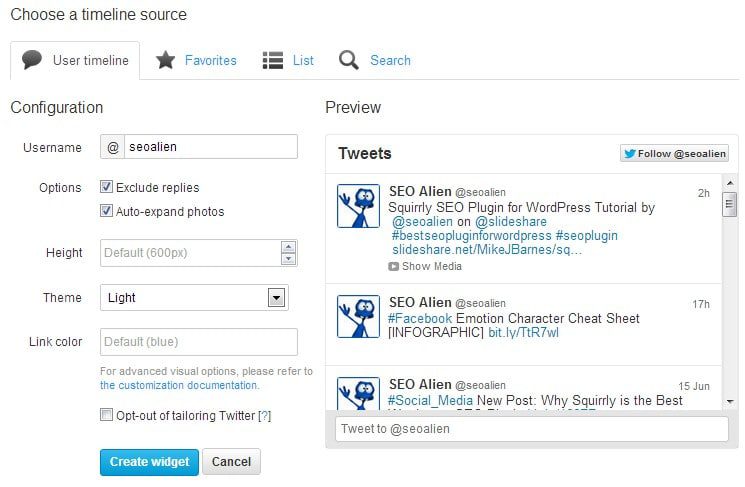Click the preview scrollbar thumb
The width and height of the screenshot is (745, 487).
tap(729, 204)
